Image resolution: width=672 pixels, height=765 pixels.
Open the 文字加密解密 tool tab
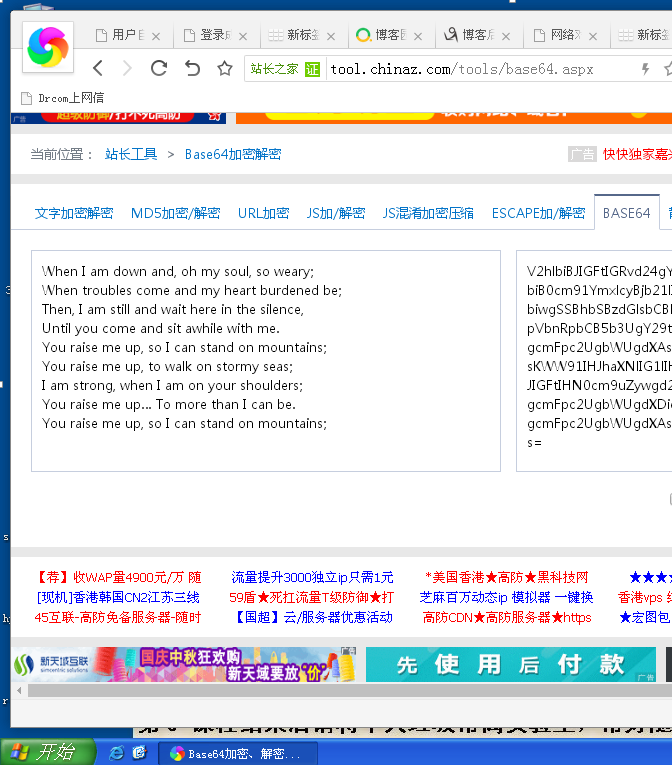pyautogui.click(x=74, y=213)
